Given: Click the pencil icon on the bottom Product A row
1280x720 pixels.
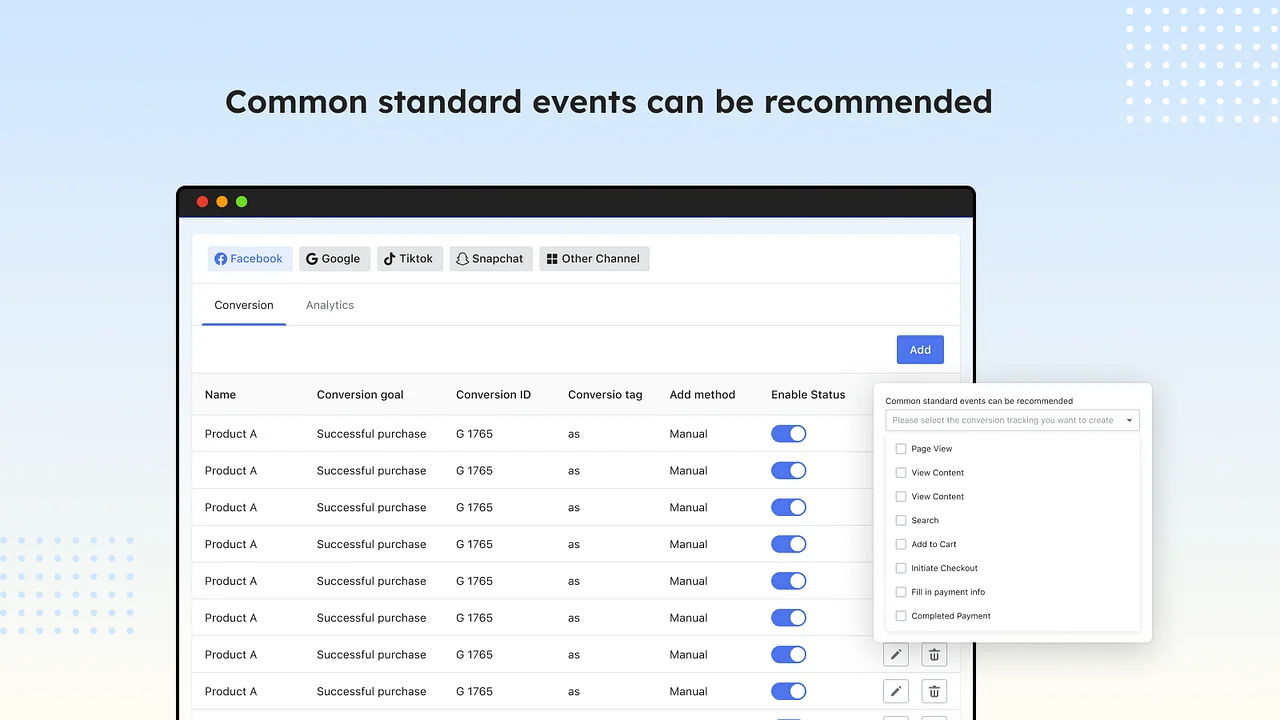Looking at the screenshot, I should click(x=895, y=691).
